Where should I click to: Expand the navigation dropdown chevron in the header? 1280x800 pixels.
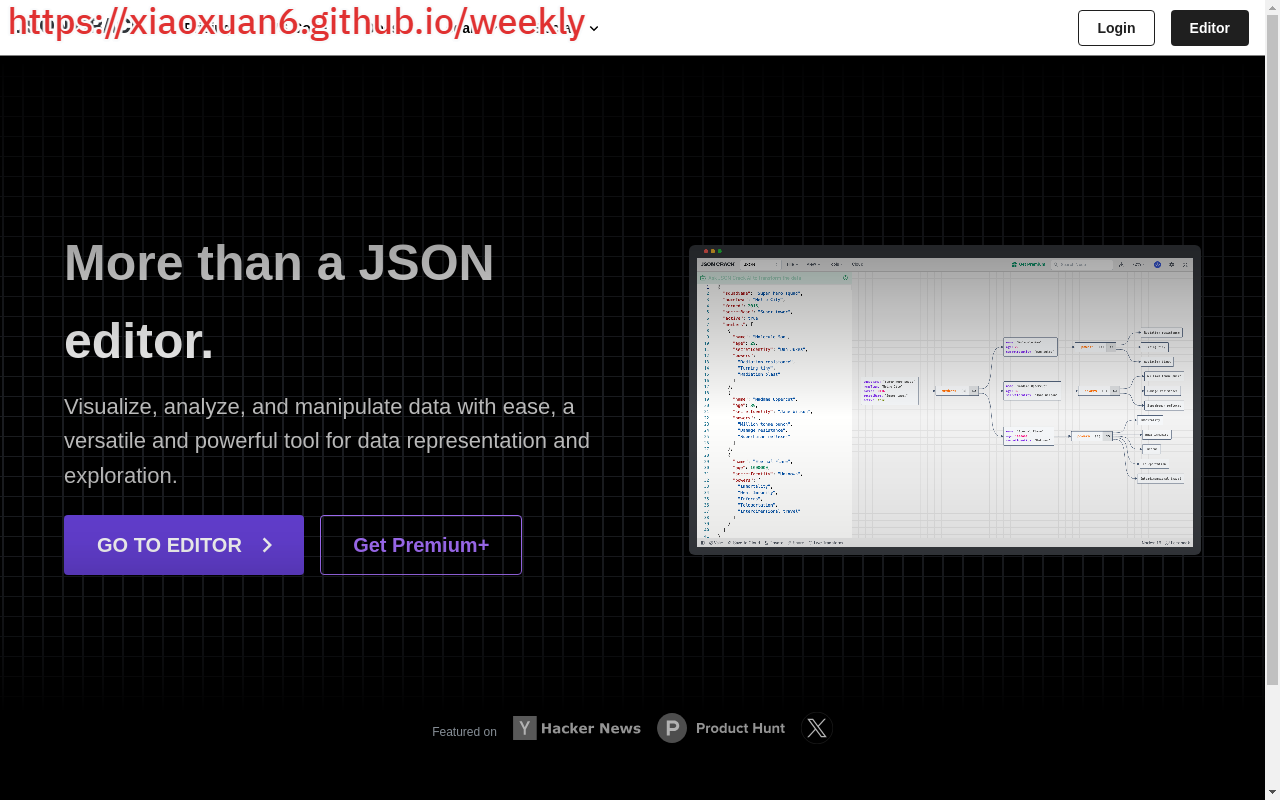[x=594, y=28]
